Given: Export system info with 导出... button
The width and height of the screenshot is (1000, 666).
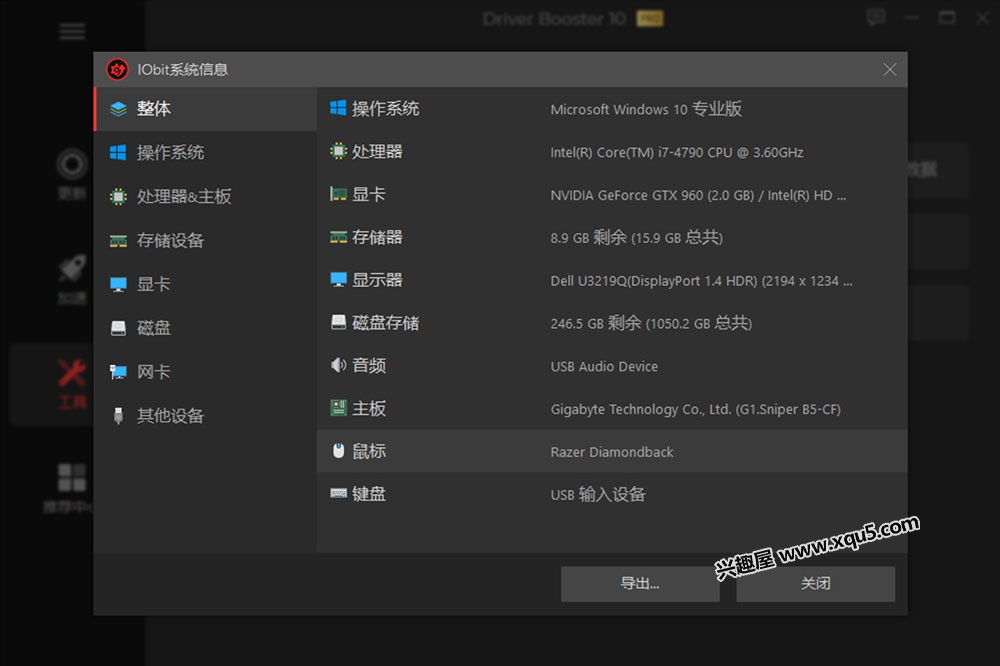Looking at the screenshot, I should tap(640, 584).
